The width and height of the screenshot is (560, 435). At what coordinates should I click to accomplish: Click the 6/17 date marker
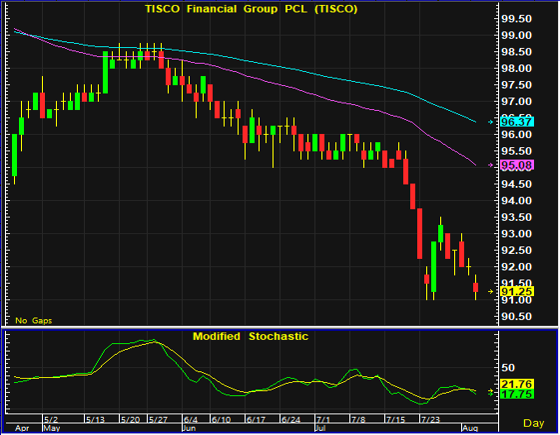tap(256, 419)
